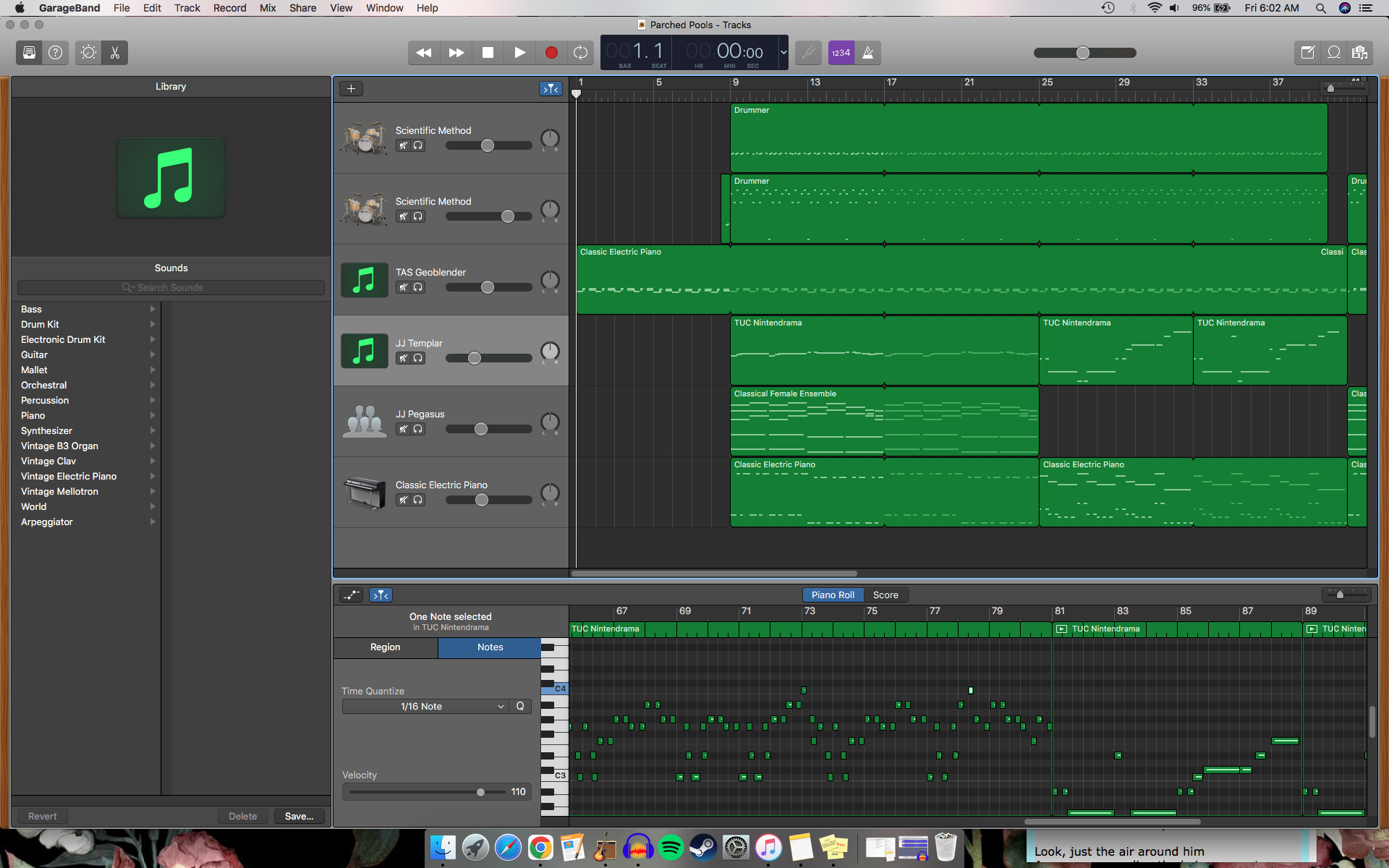Open the LCD display mode dropdown arrow
This screenshot has width=1389, height=868.
coord(783,52)
